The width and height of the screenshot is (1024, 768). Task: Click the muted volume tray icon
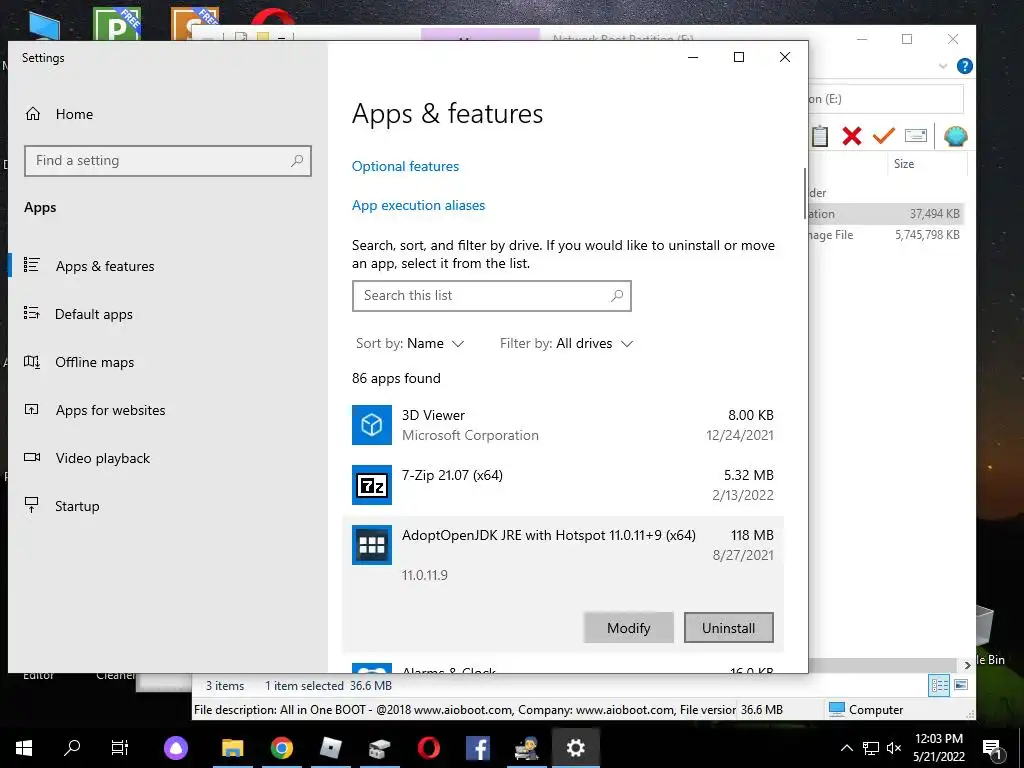pos(894,748)
